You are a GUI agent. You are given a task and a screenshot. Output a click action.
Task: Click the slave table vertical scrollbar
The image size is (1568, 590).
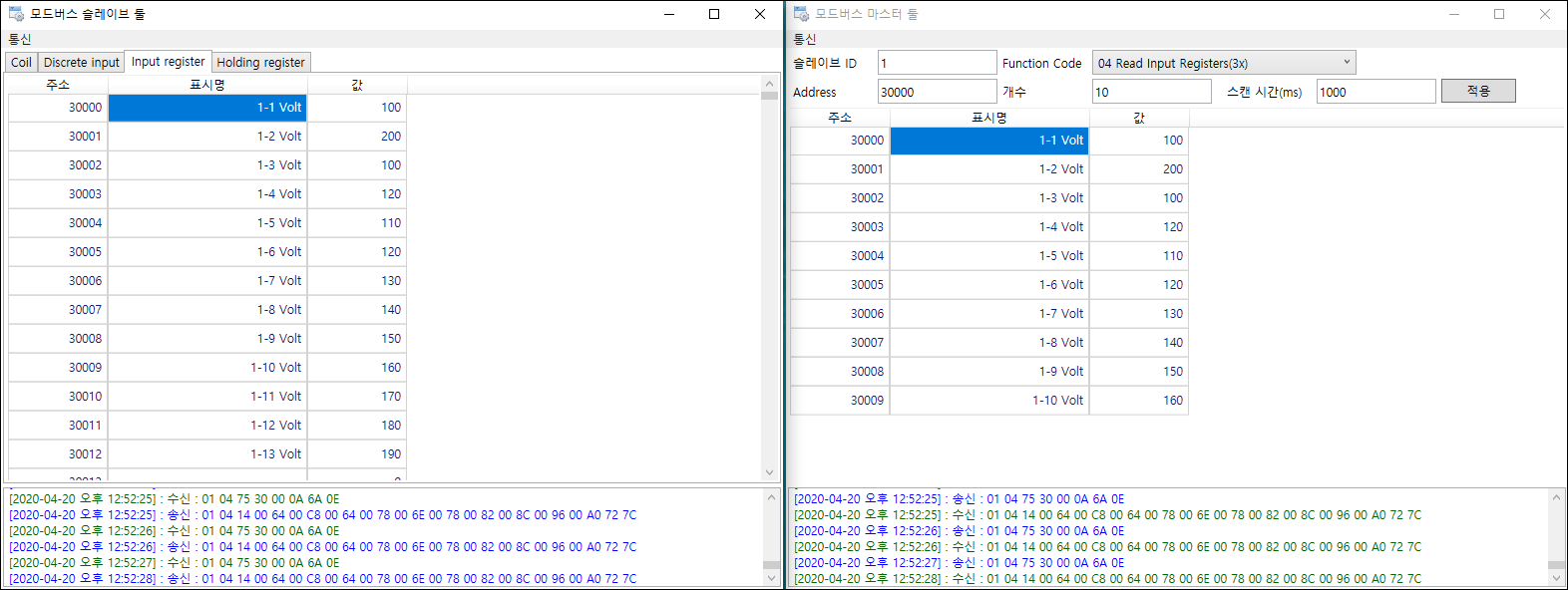[769, 279]
